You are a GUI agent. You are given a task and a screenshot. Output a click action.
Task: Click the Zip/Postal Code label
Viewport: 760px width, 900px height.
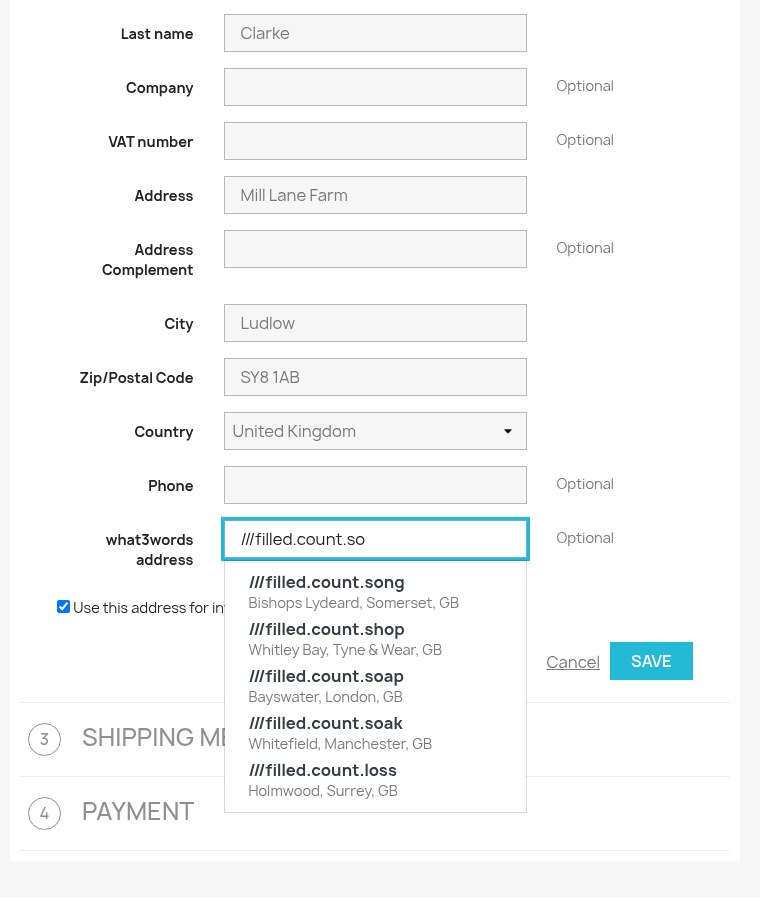tap(137, 378)
